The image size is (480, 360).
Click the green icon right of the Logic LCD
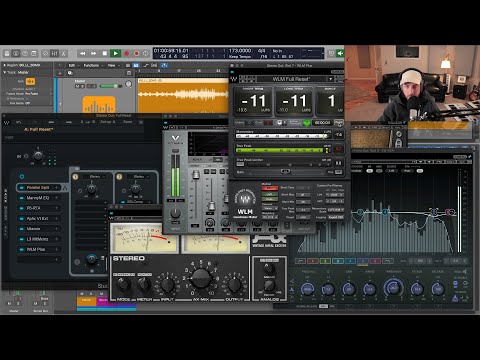pyautogui.click(x=340, y=53)
